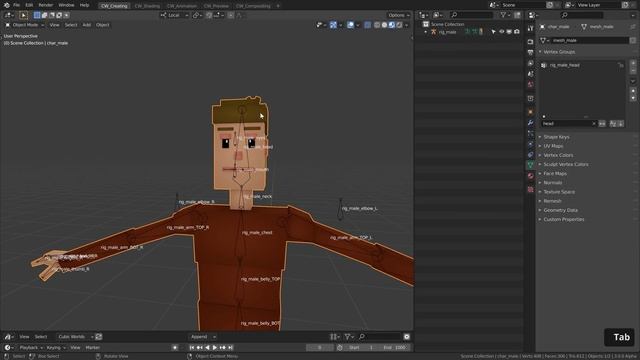640x360 pixels.
Task: Clear the head filter text field
Action: pos(594,123)
